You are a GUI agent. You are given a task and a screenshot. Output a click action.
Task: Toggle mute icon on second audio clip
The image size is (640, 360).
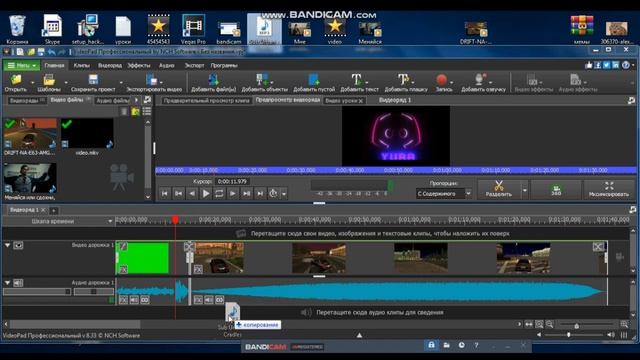point(209,300)
